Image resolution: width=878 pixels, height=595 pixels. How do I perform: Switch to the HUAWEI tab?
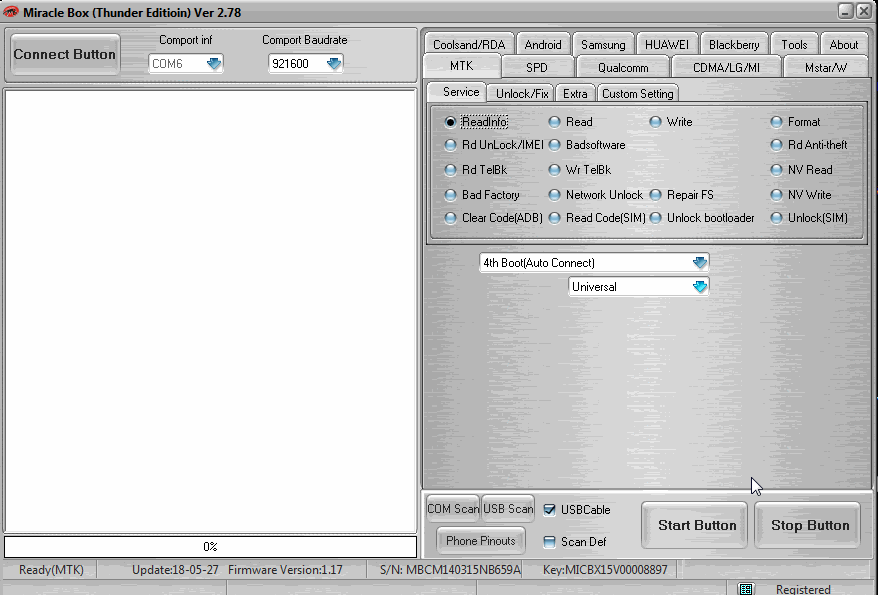pyautogui.click(x=666, y=44)
